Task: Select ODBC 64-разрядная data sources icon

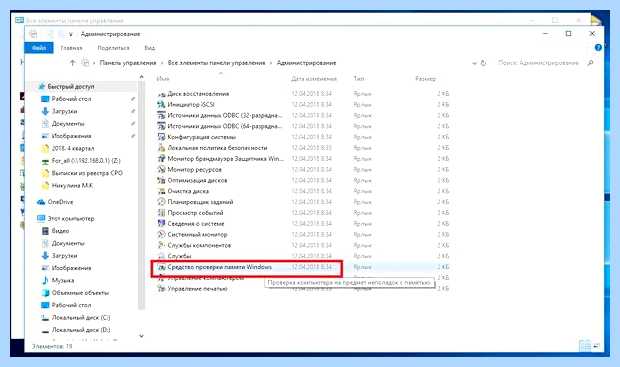Action: 161,126
